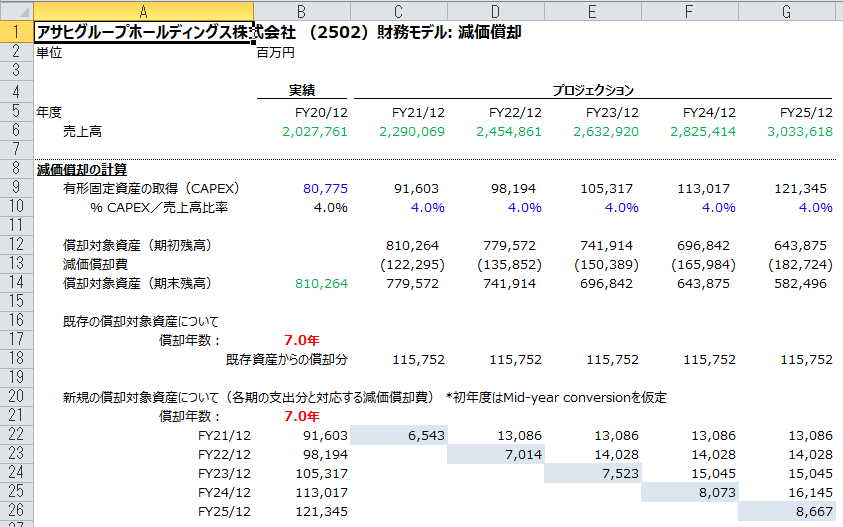This screenshot has width=843, height=527.
Task: Click the 16,145 value in row 25
Action: pyautogui.click(x=810, y=493)
